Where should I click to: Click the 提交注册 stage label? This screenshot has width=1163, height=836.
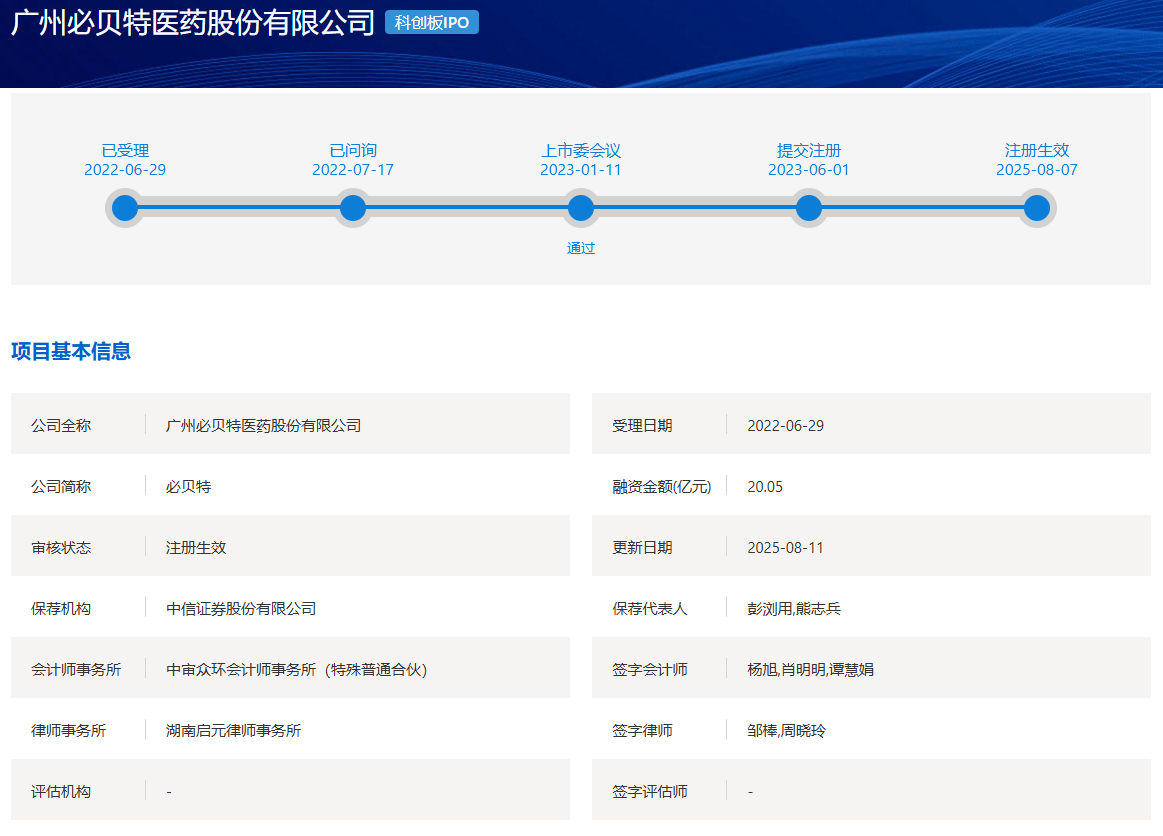[809, 150]
